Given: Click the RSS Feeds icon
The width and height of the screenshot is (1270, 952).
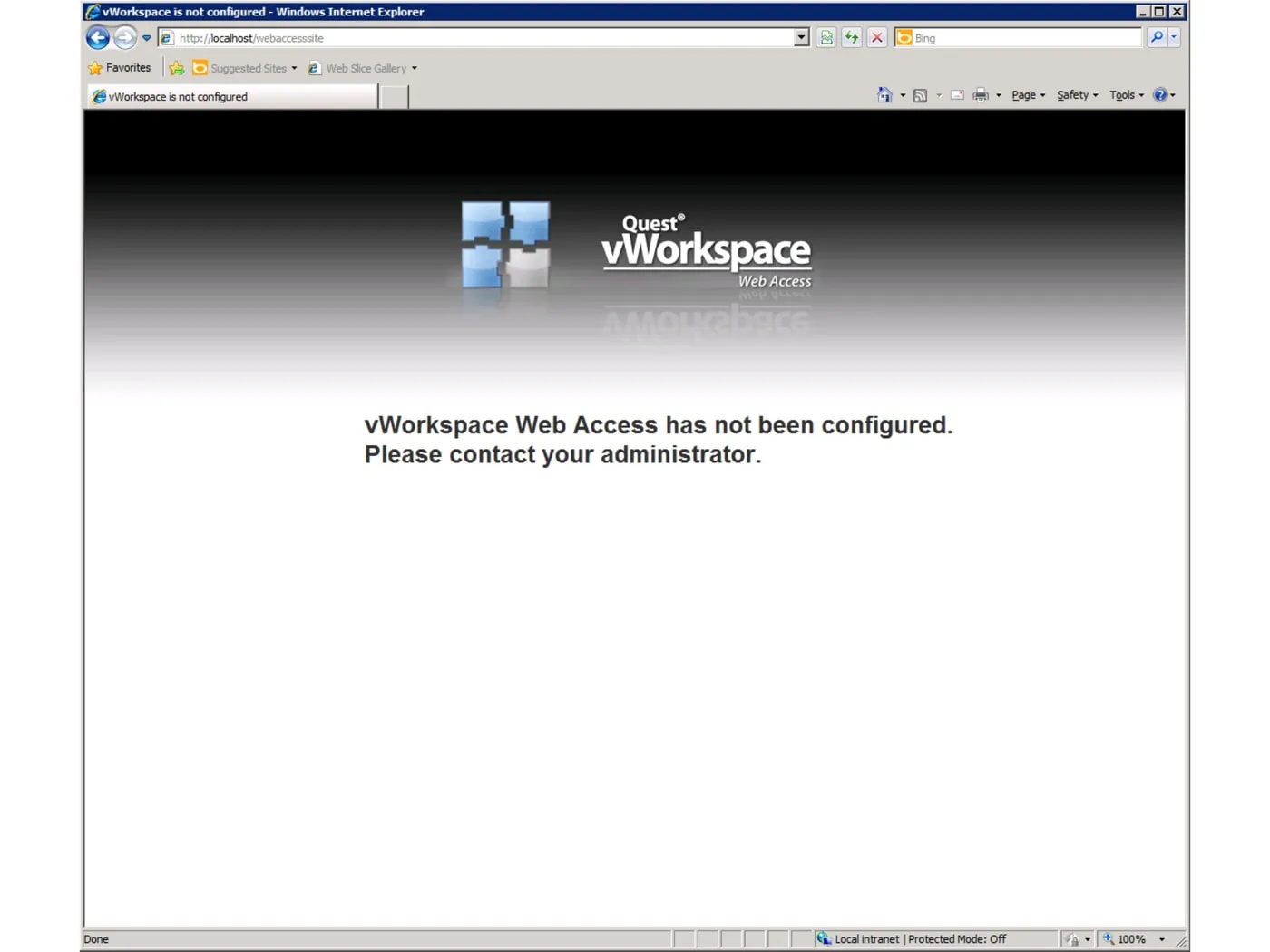Looking at the screenshot, I should point(920,95).
